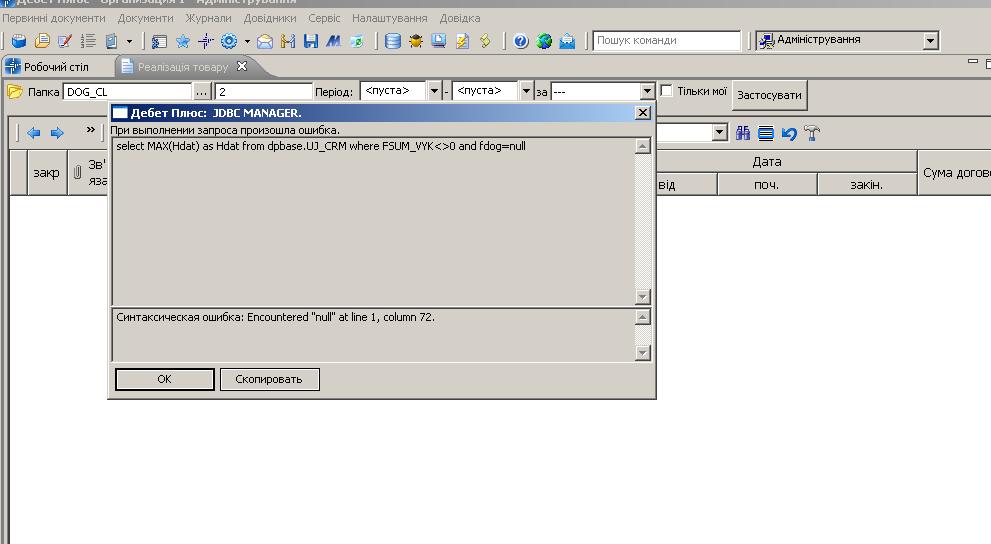
Task: Click the Сума догов column header
Action: tap(954, 172)
